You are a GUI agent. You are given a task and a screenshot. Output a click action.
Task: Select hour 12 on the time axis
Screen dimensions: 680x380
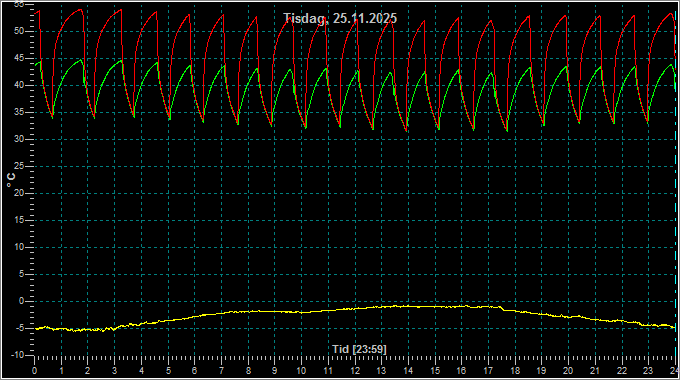coord(355,371)
